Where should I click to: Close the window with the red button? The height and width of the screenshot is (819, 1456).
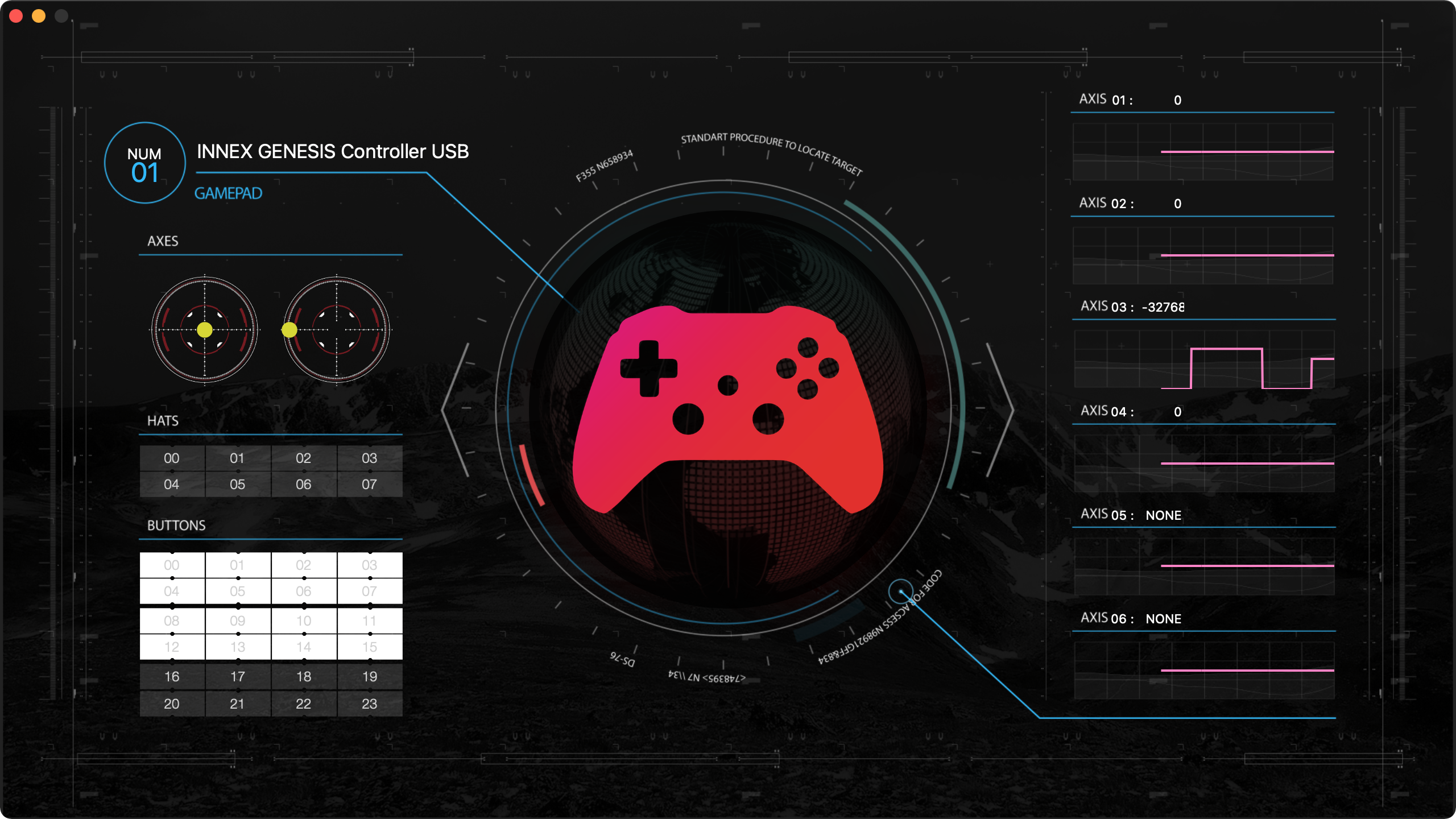pos(16,16)
